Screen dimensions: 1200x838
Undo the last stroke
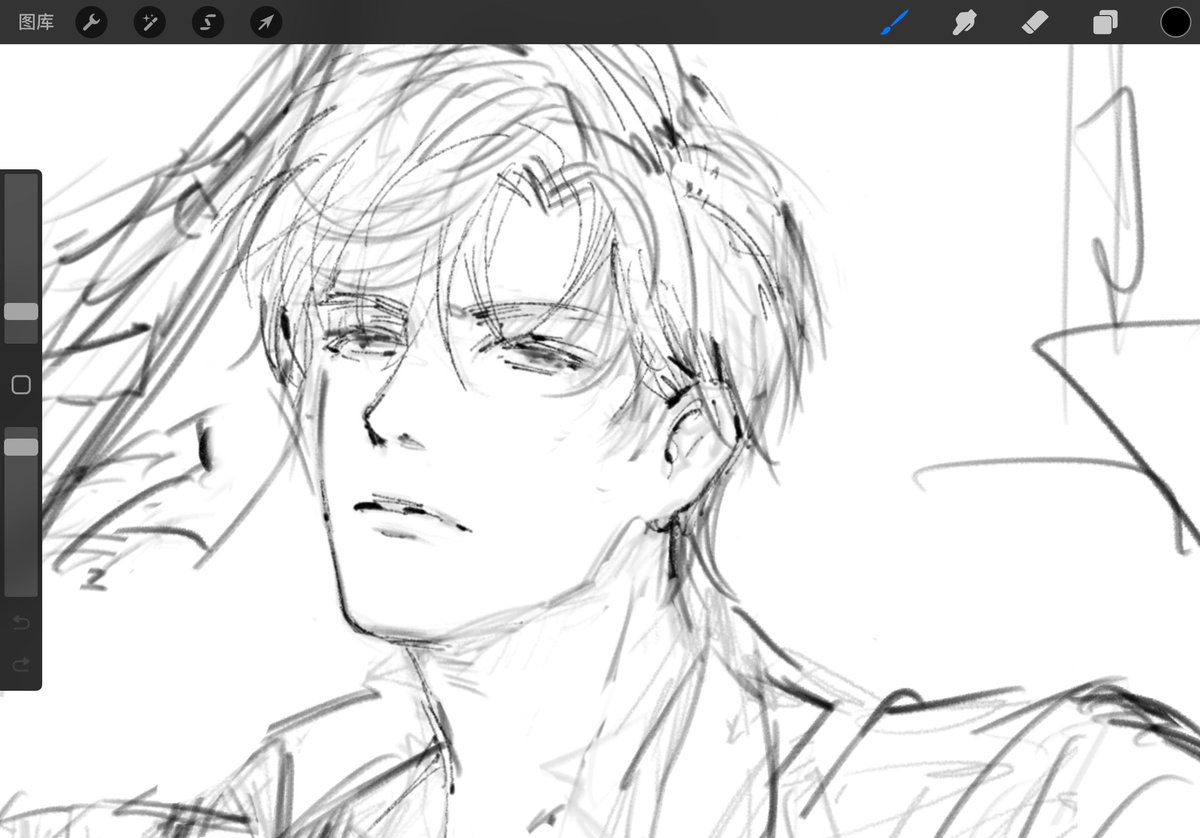tap(21, 624)
